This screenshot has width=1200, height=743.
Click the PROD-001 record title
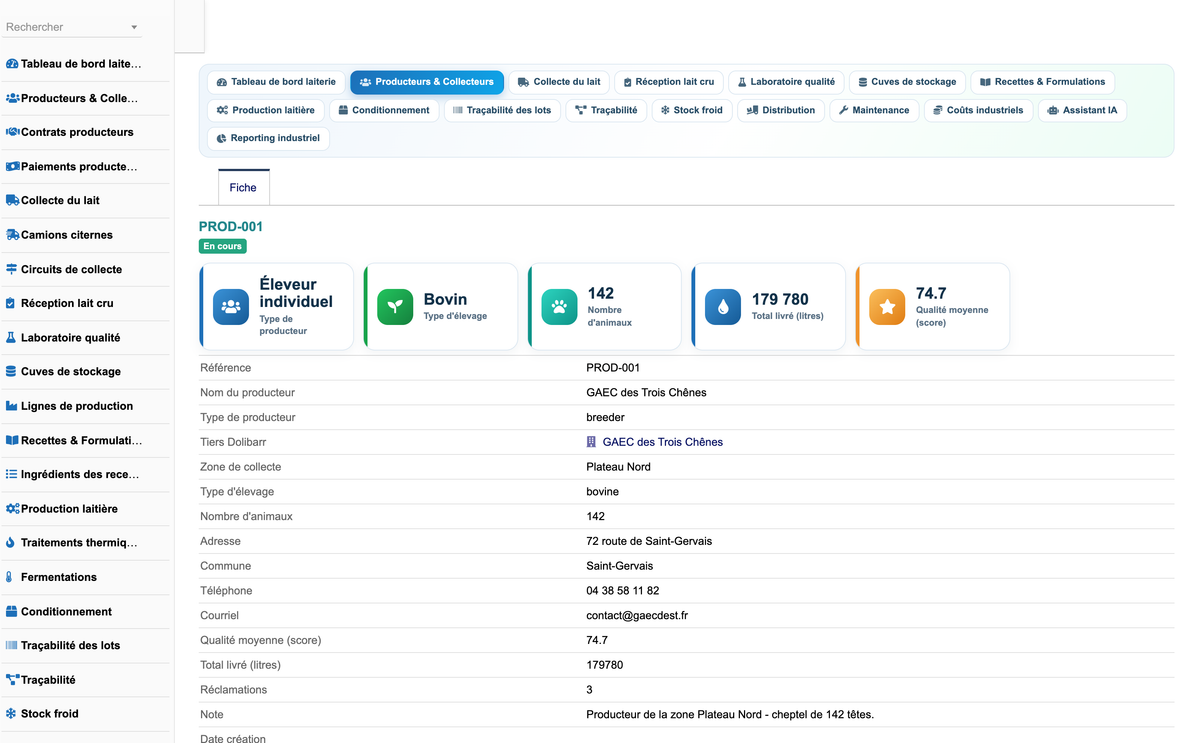coord(231,227)
